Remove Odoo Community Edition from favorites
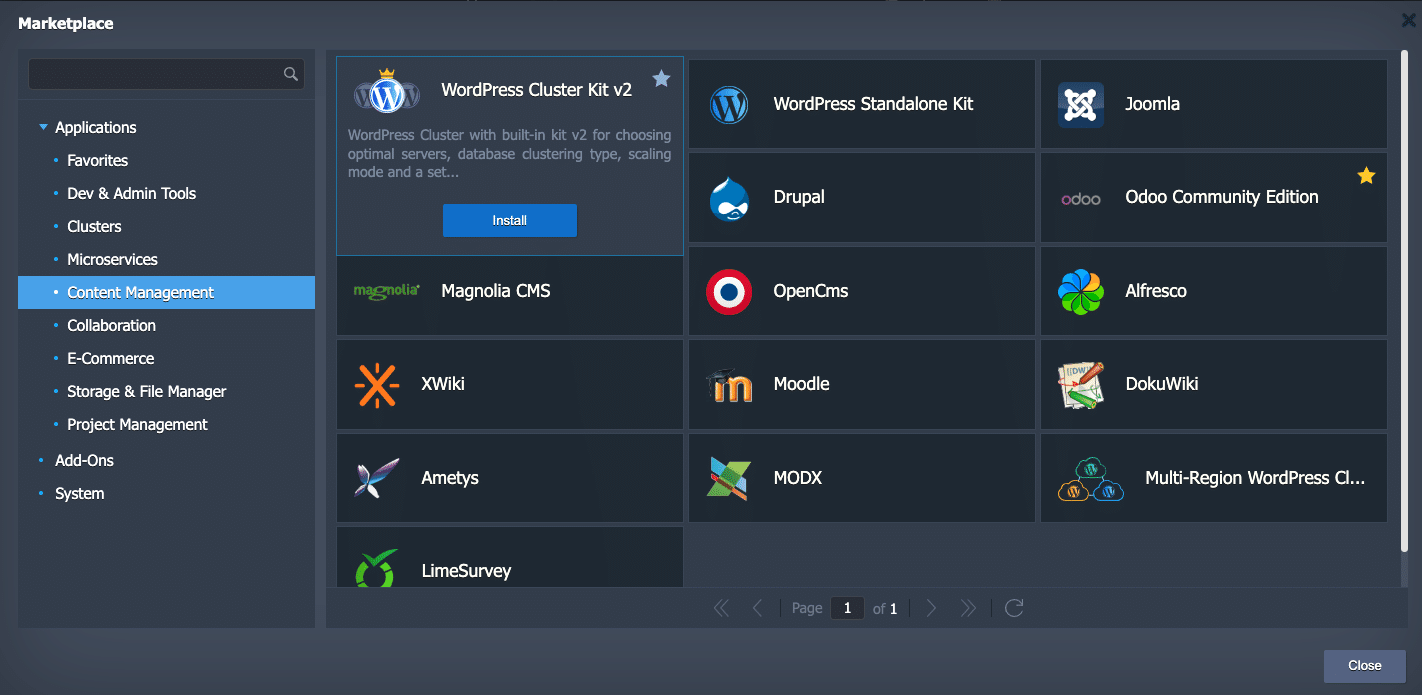This screenshot has width=1422, height=695. coord(1366,176)
